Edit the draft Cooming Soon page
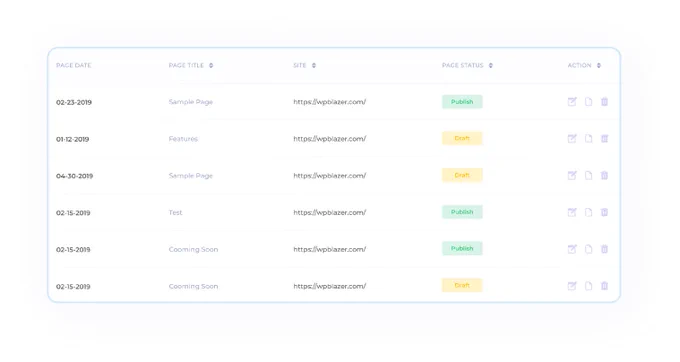Viewport: 680px width, 362px height. point(572,286)
